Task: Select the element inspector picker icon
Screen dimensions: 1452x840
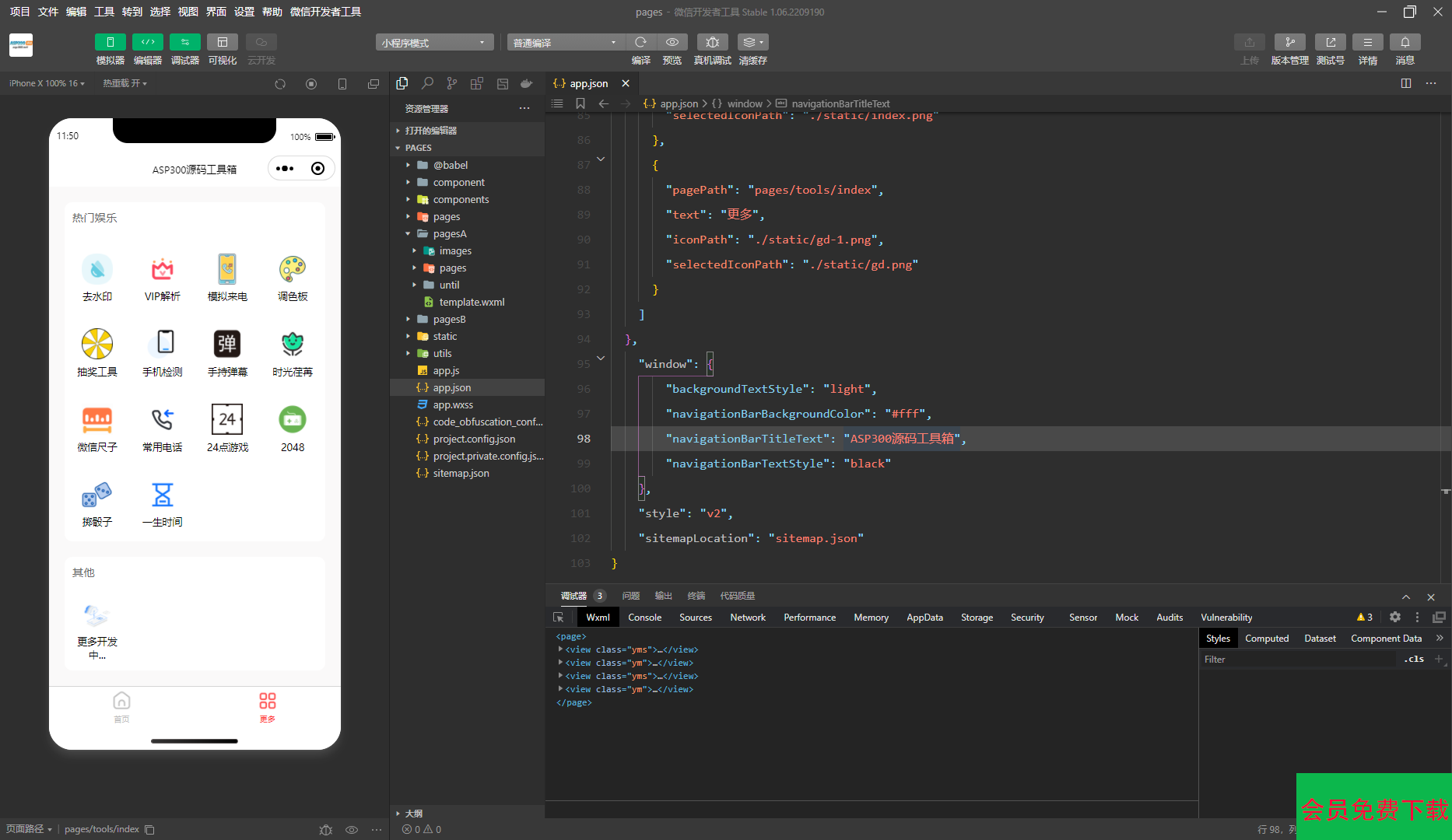Action: [x=558, y=617]
